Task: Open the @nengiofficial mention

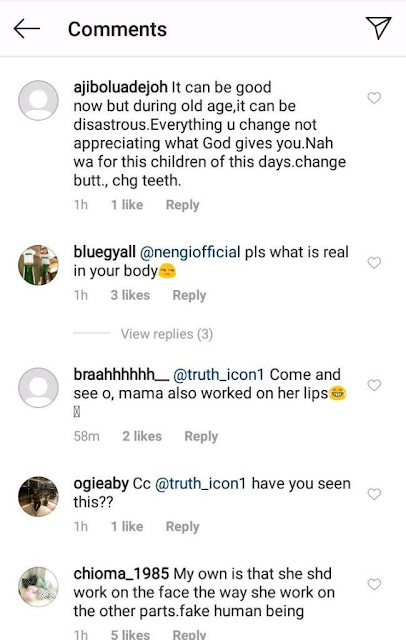Action: coord(190,252)
